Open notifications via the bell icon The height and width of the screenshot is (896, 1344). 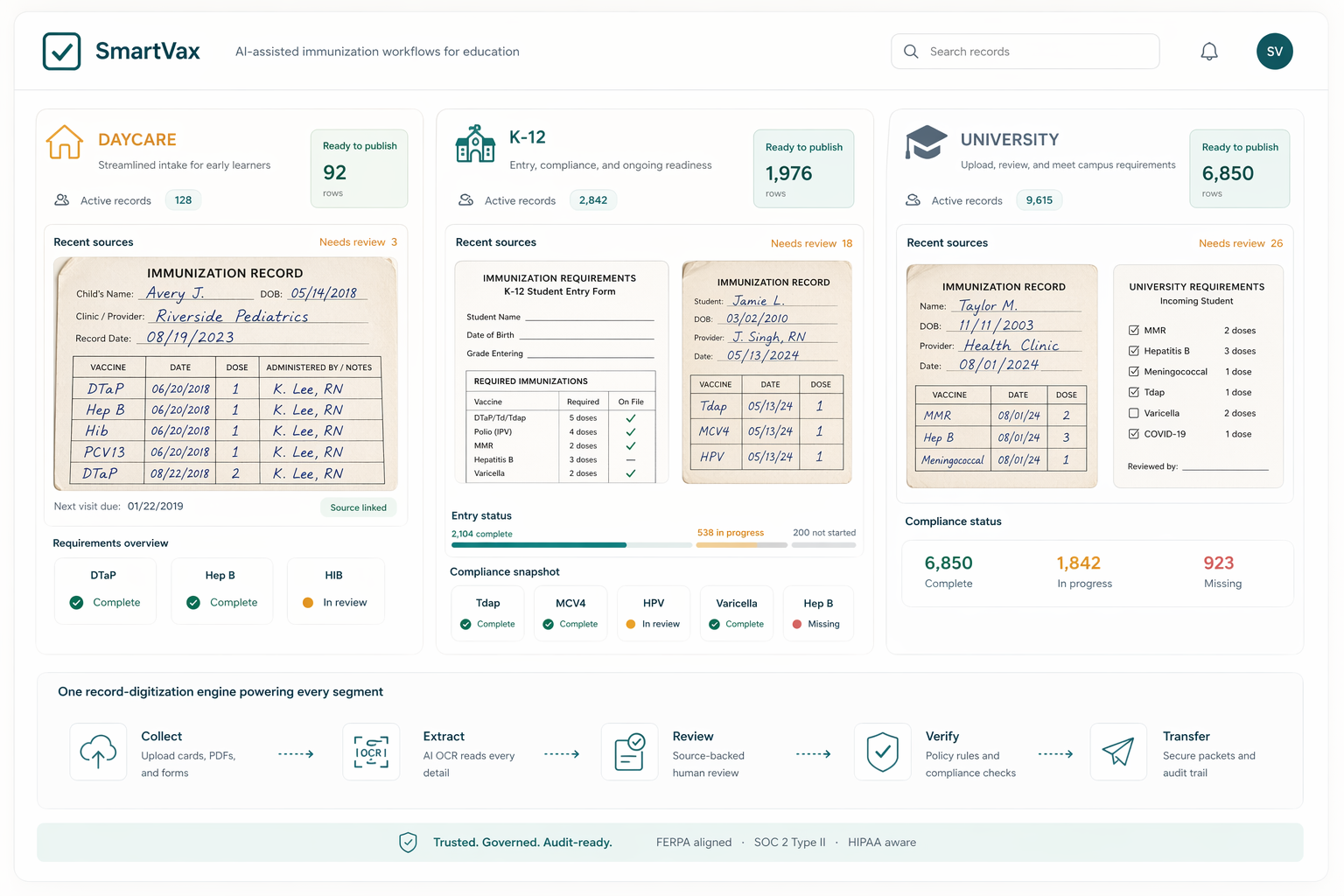(x=1209, y=51)
